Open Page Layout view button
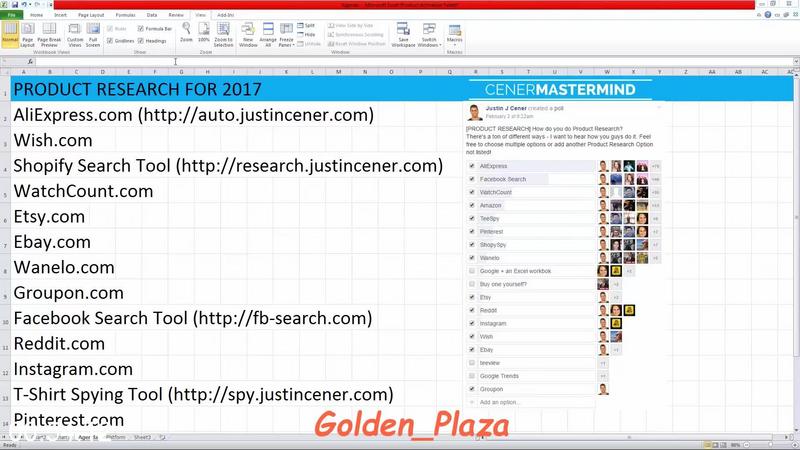The width and height of the screenshot is (800, 450). pyautogui.click(x=28, y=34)
